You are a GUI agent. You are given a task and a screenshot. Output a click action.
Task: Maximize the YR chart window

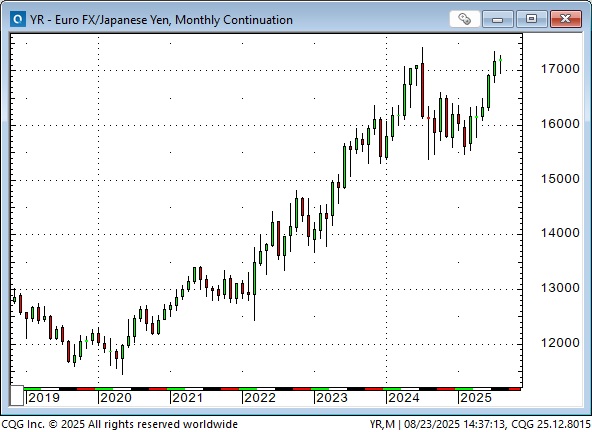(532, 19)
